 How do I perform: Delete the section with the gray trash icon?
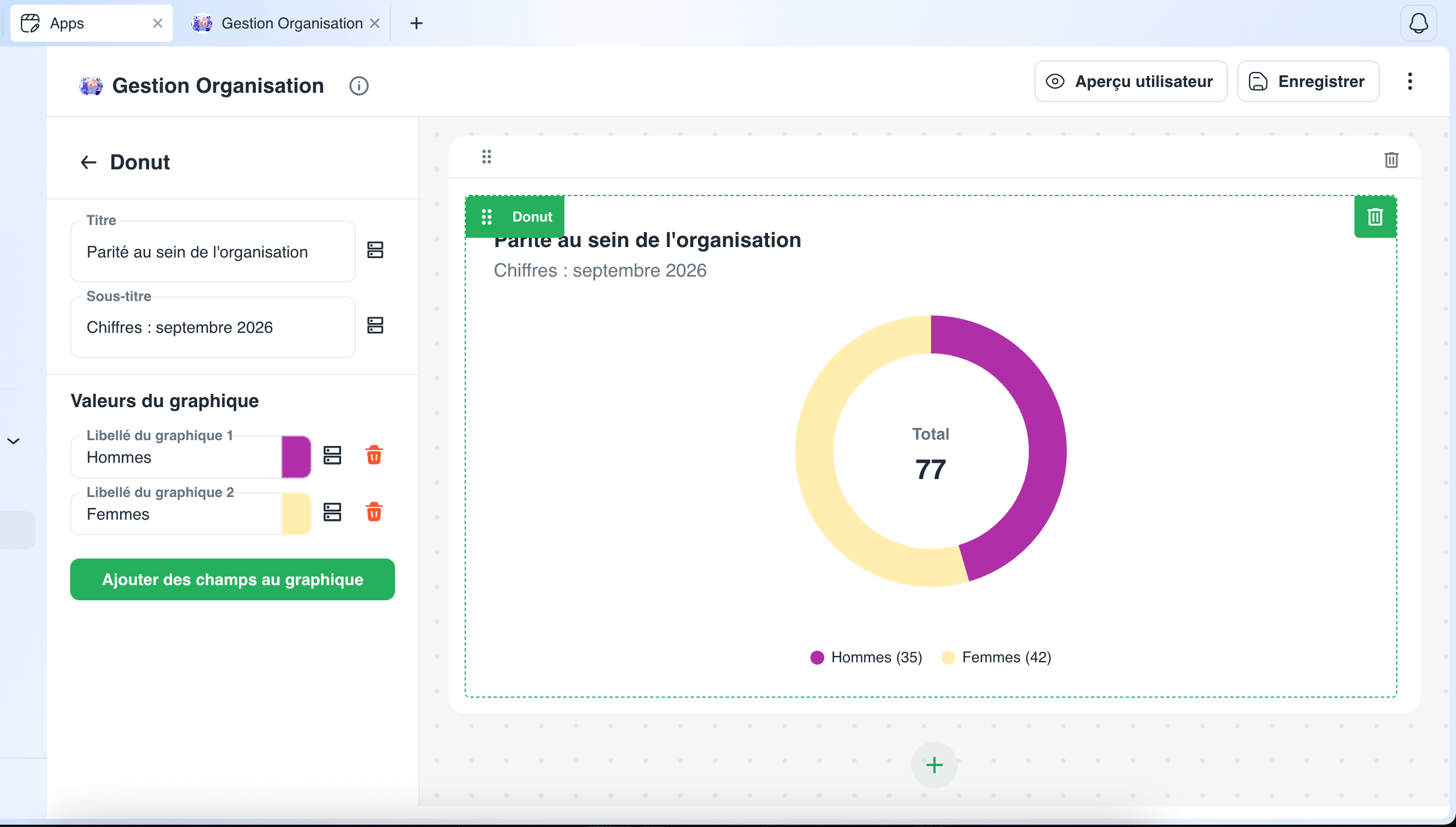pos(1392,159)
